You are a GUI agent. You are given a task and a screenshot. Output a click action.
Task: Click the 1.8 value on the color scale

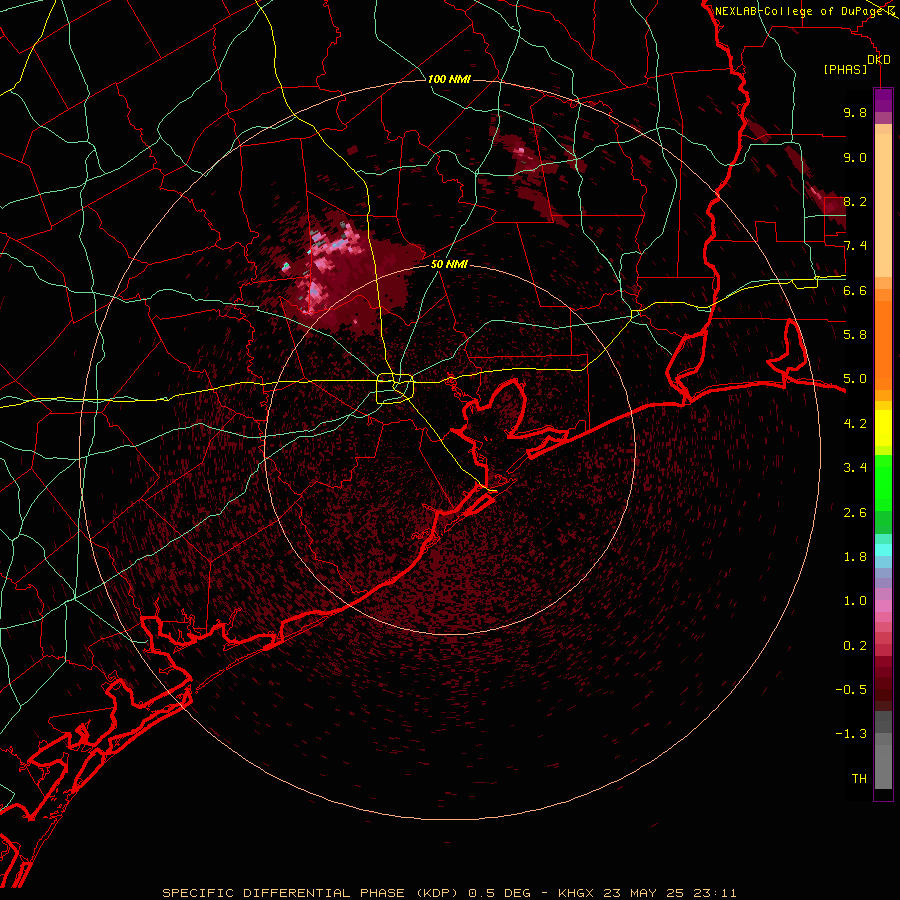click(855, 557)
